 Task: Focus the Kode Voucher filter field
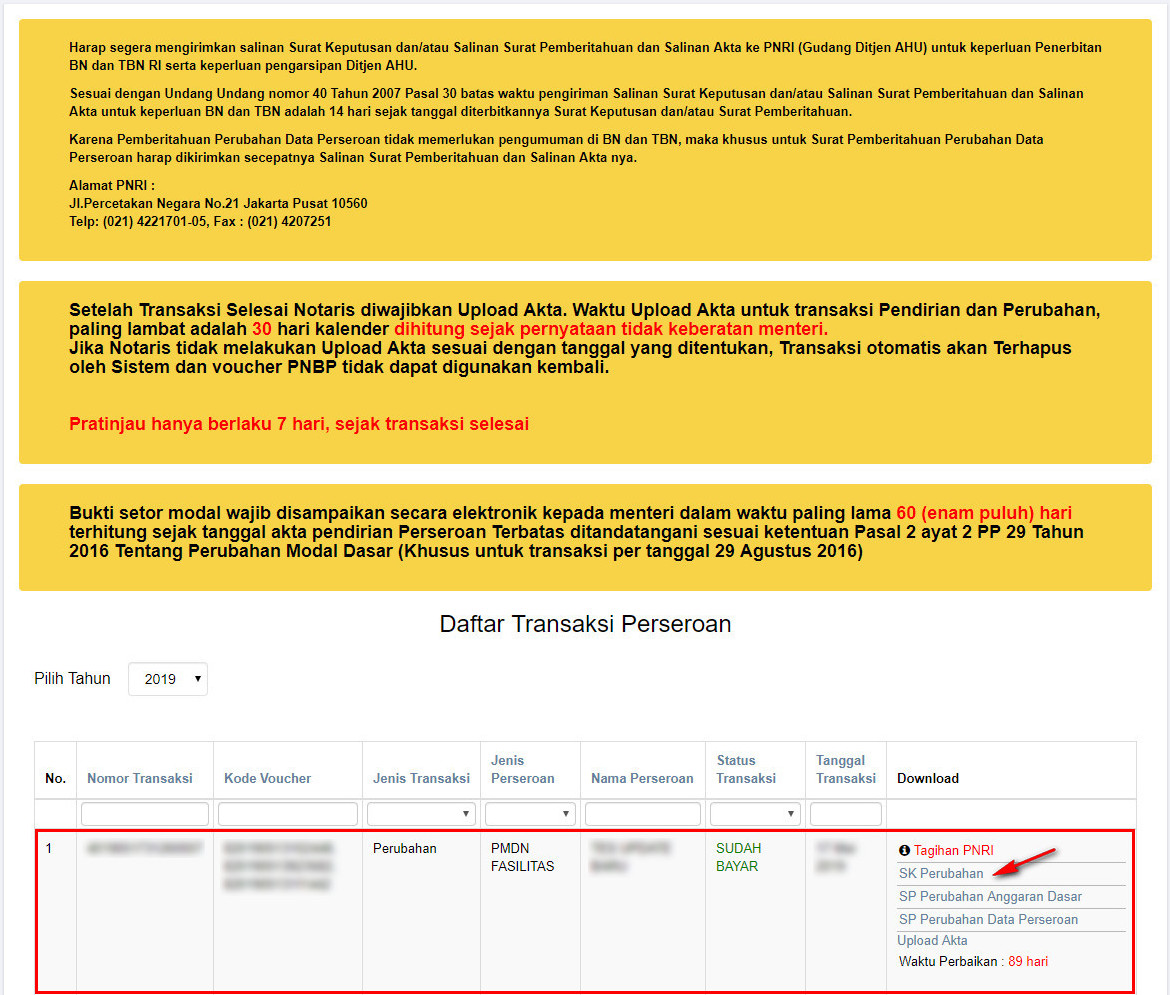288,814
